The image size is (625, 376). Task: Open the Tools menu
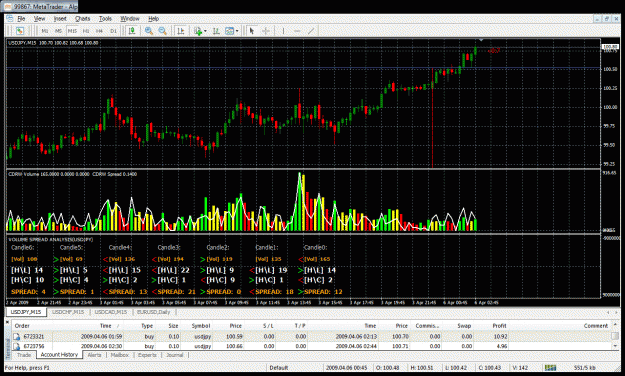pyautogui.click(x=105, y=18)
